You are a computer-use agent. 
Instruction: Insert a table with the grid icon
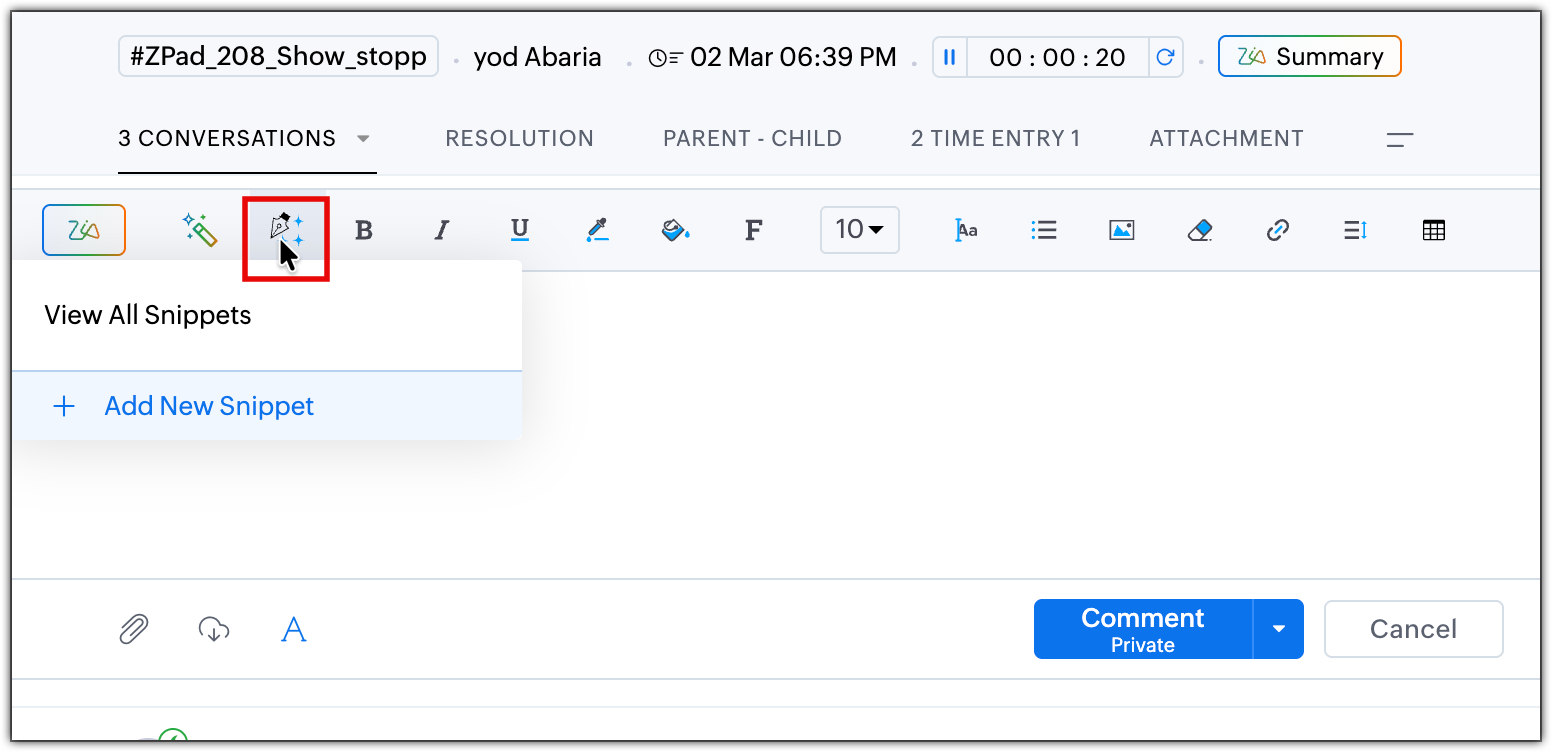[1433, 231]
